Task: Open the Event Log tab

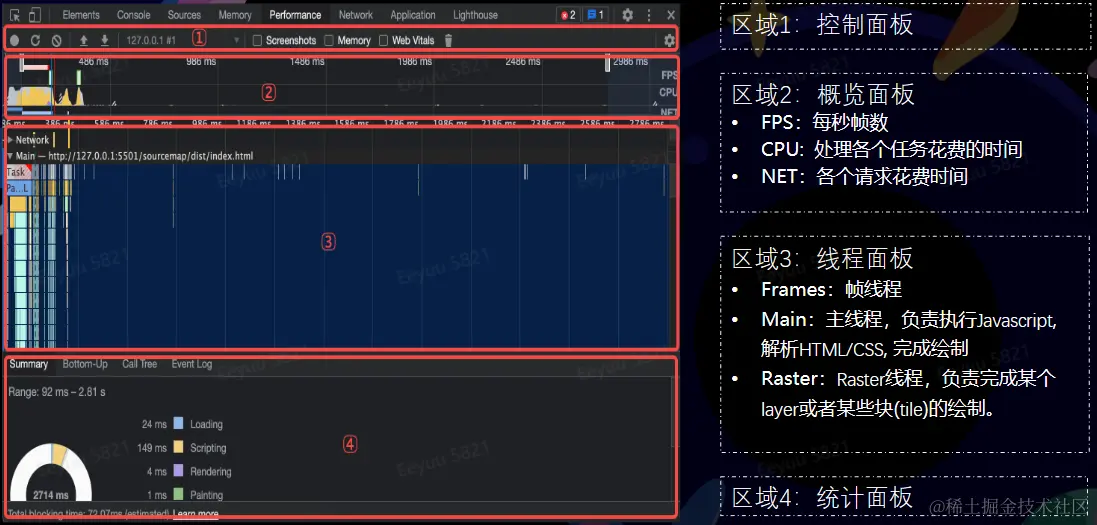Action: point(192,364)
